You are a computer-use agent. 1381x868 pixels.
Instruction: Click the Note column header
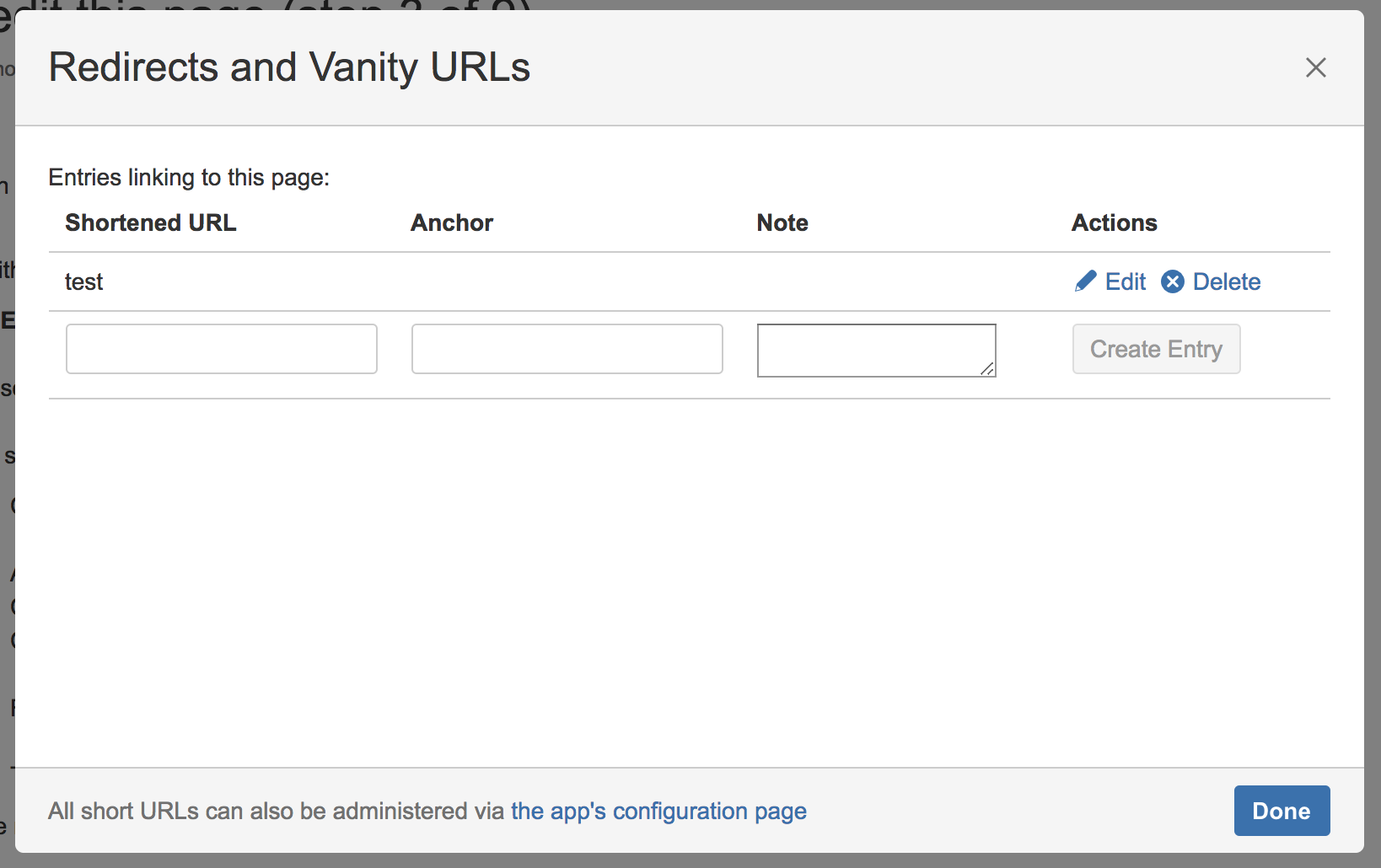click(782, 222)
